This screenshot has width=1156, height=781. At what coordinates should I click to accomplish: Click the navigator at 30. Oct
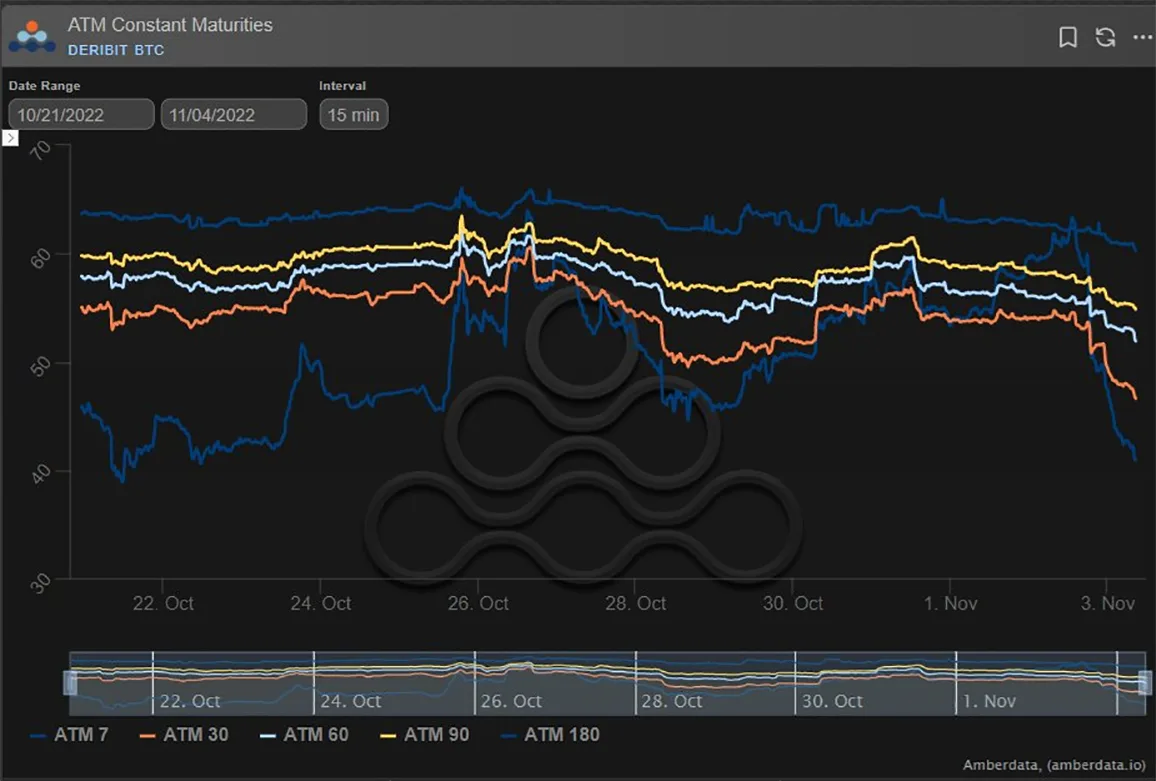(x=832, y=701)
